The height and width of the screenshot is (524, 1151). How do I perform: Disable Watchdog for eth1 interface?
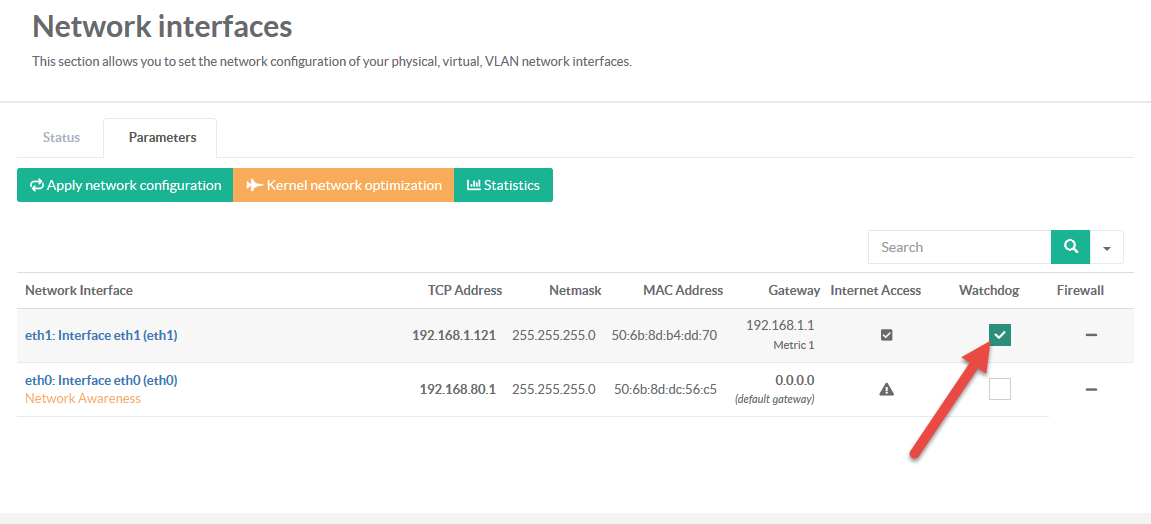[1000, 335]
